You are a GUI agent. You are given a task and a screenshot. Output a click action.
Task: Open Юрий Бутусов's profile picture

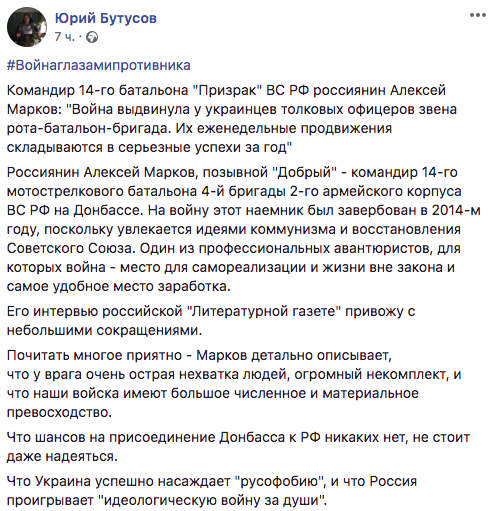click(27, 27)
